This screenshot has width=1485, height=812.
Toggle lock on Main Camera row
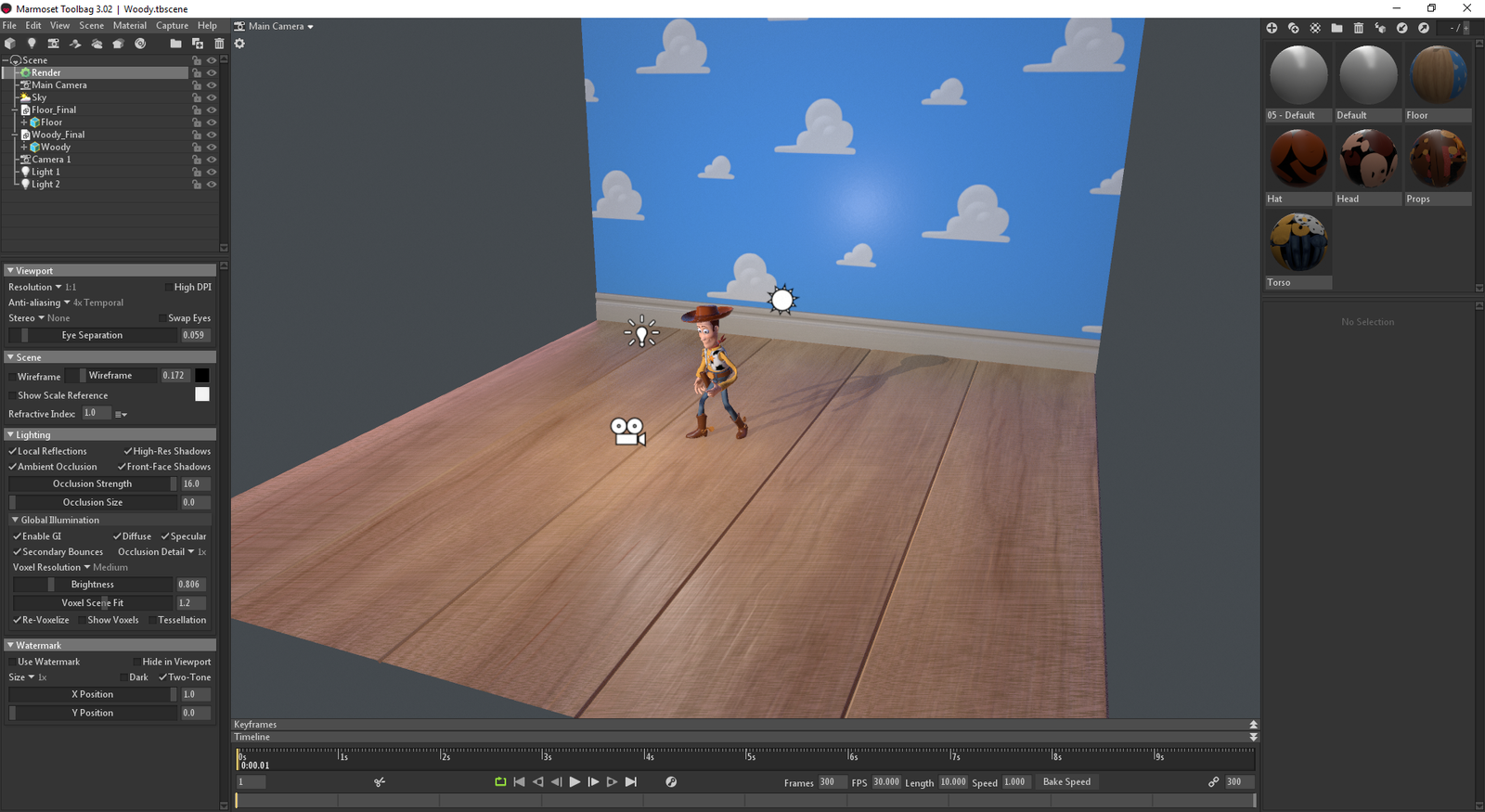point(197,85)
